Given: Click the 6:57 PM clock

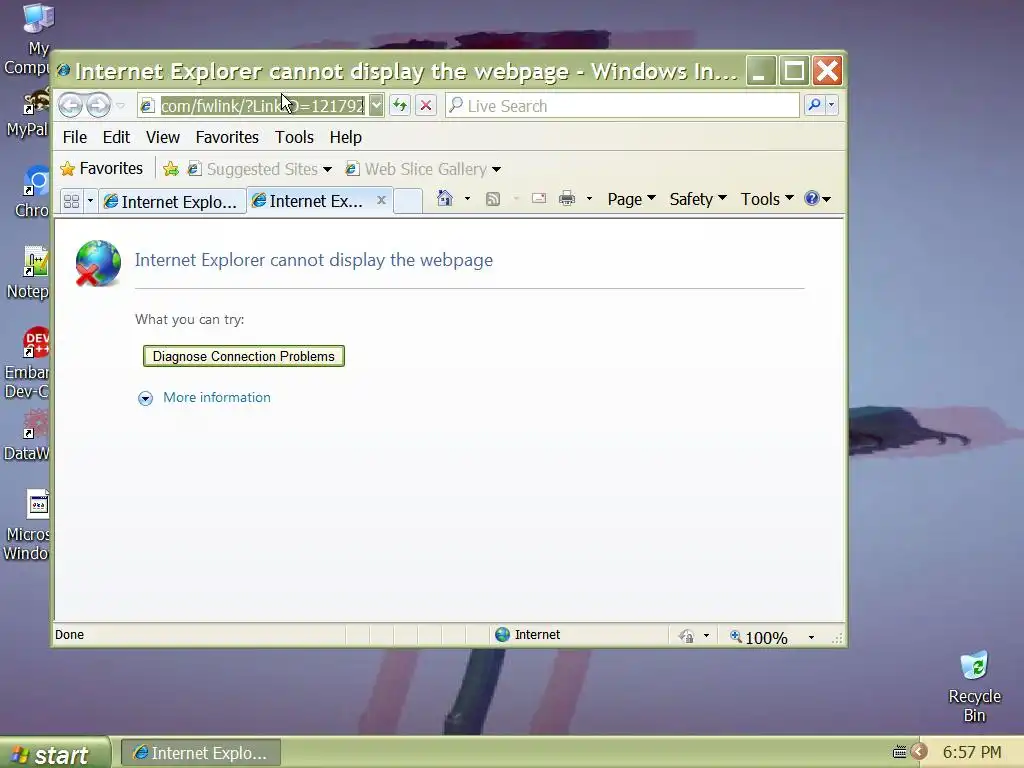Looking at the screenshot, I should click(972, 752).
